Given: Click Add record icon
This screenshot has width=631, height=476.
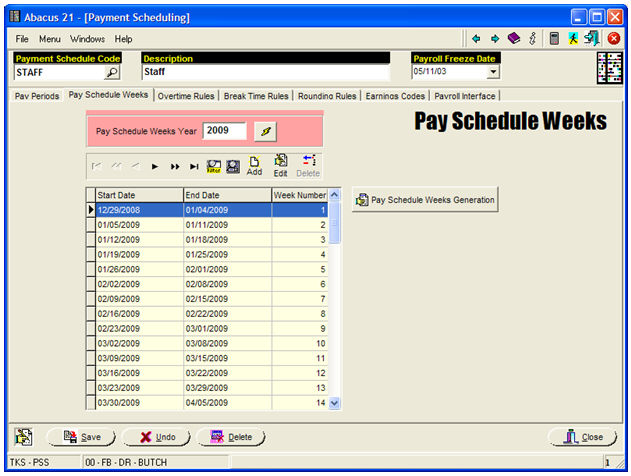Looking at the screenshot, I should coord(254,165).
